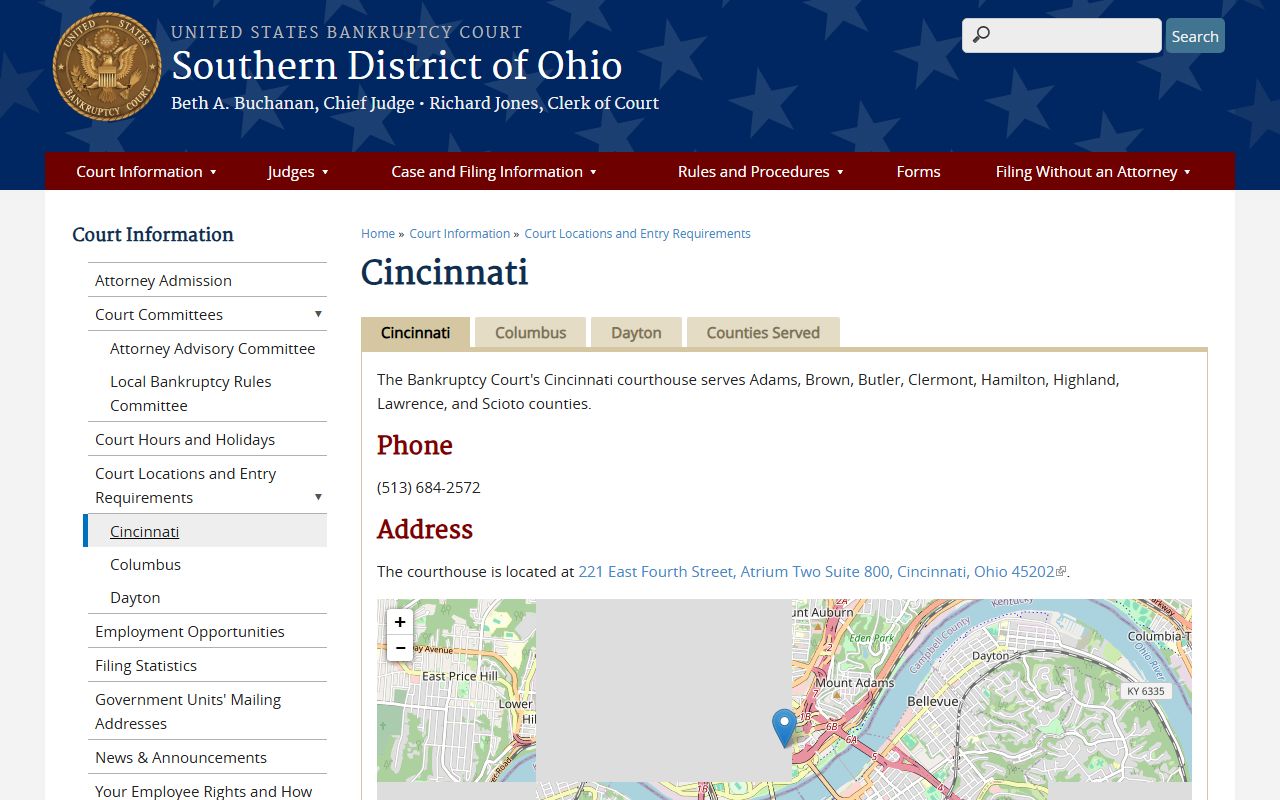
Task: Select Columbus in the sidebar
Action: pyautogui.click(x=145, y=564)
